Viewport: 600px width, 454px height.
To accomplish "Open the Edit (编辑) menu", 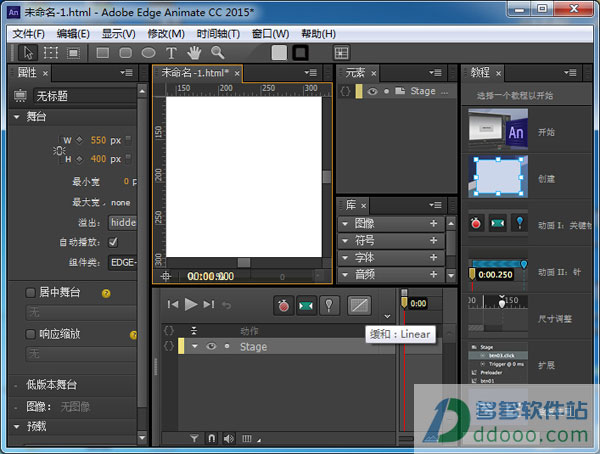I will pyautogui.click(x=73, y=34).
